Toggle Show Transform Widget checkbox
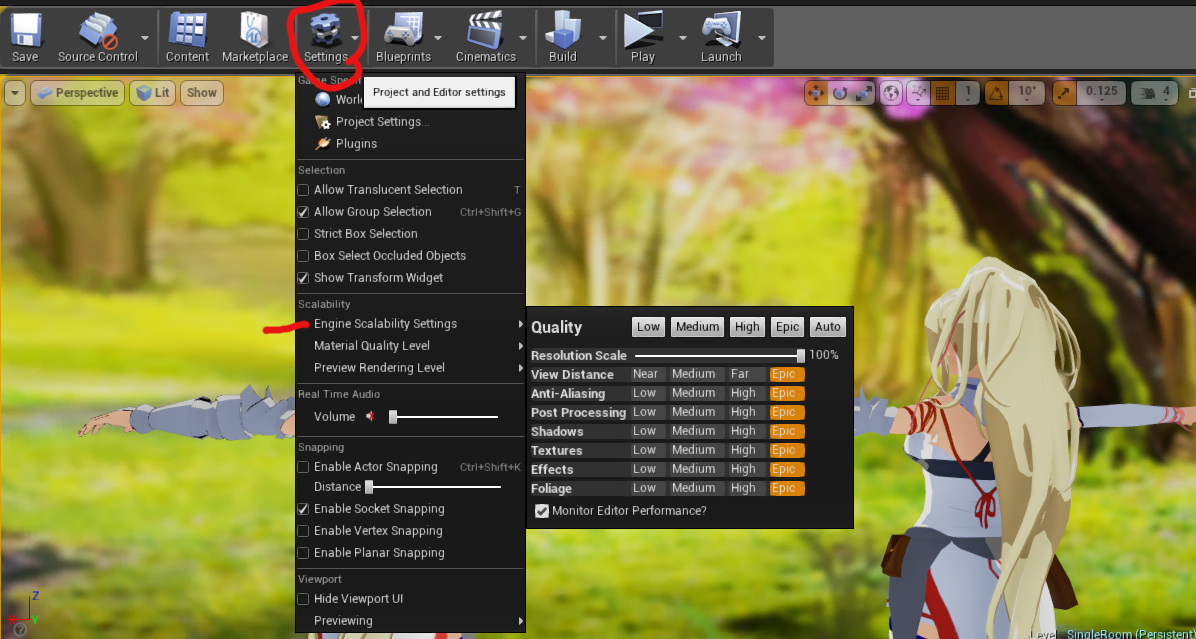This screenshot has height=639, width=1196. point(303,278)
